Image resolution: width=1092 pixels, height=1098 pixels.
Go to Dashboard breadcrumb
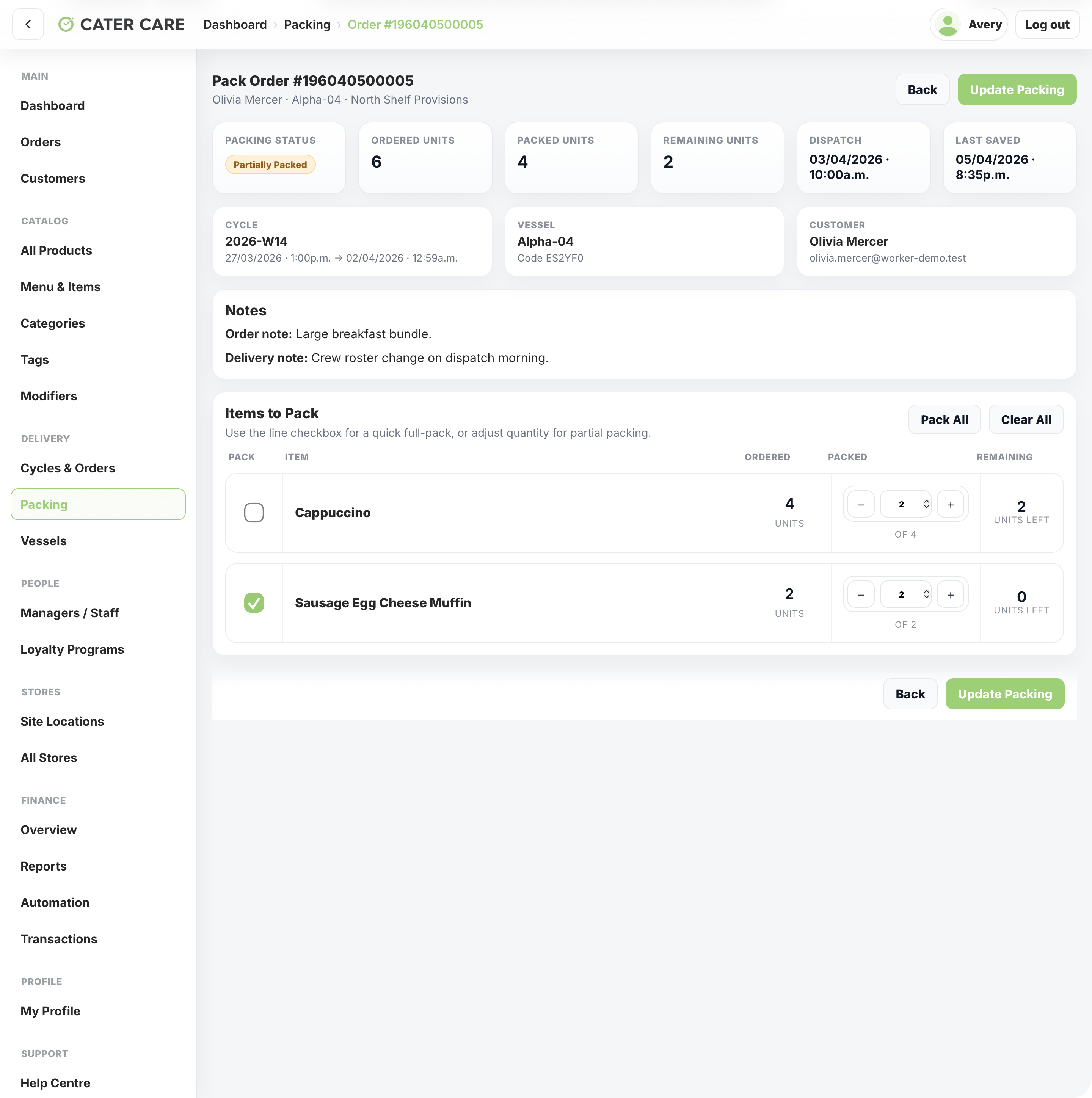[235, 24]
